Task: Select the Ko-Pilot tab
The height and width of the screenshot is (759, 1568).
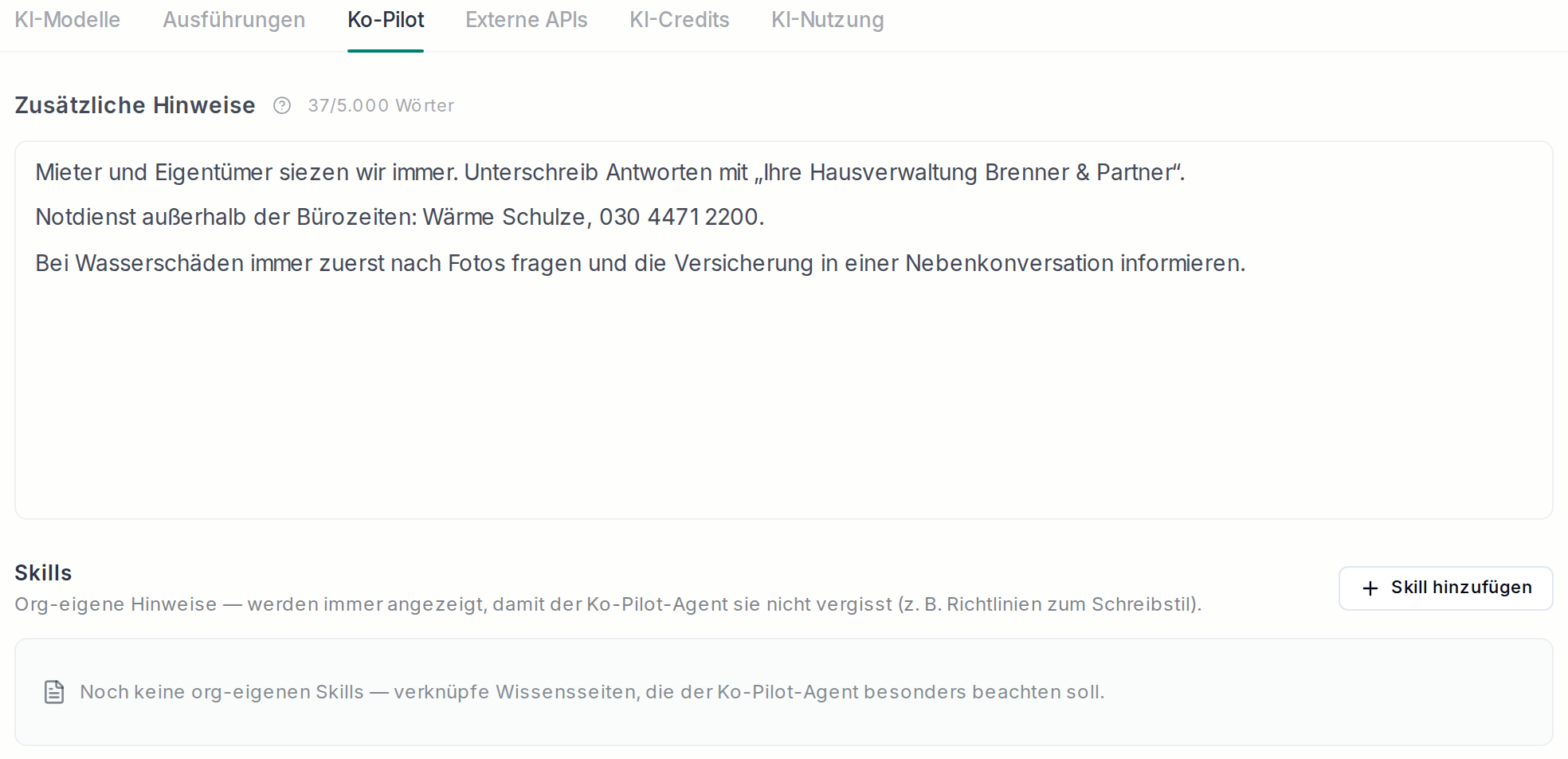Action: point(386,20)
